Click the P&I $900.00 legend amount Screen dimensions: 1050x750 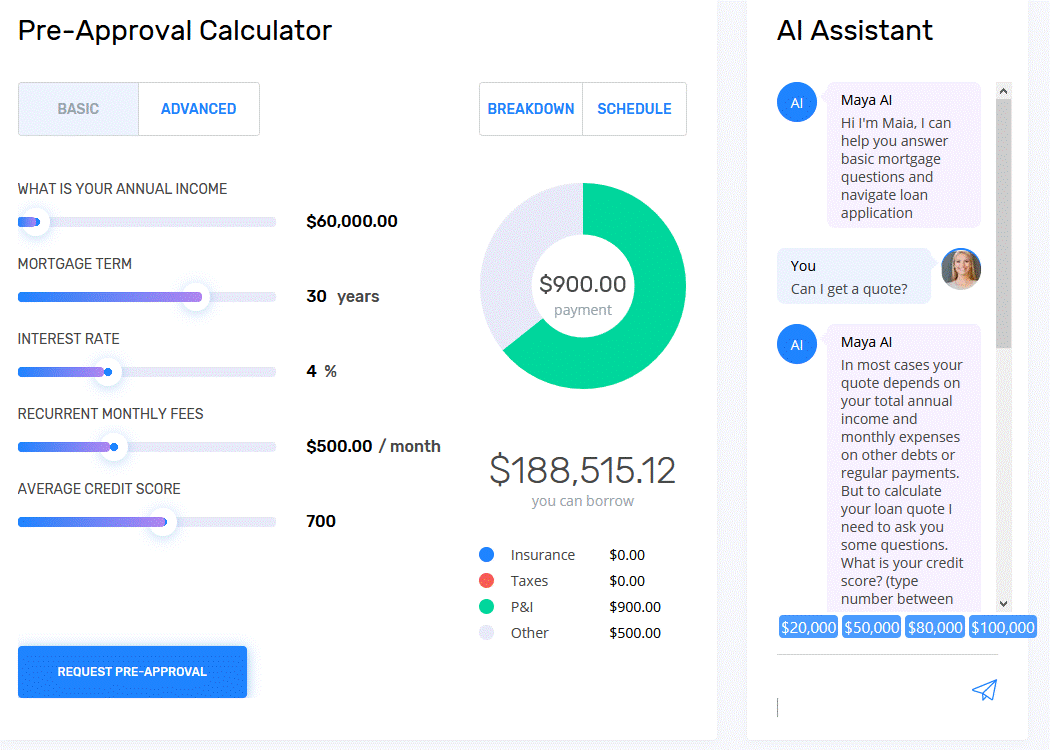click(x=635, y=607)
